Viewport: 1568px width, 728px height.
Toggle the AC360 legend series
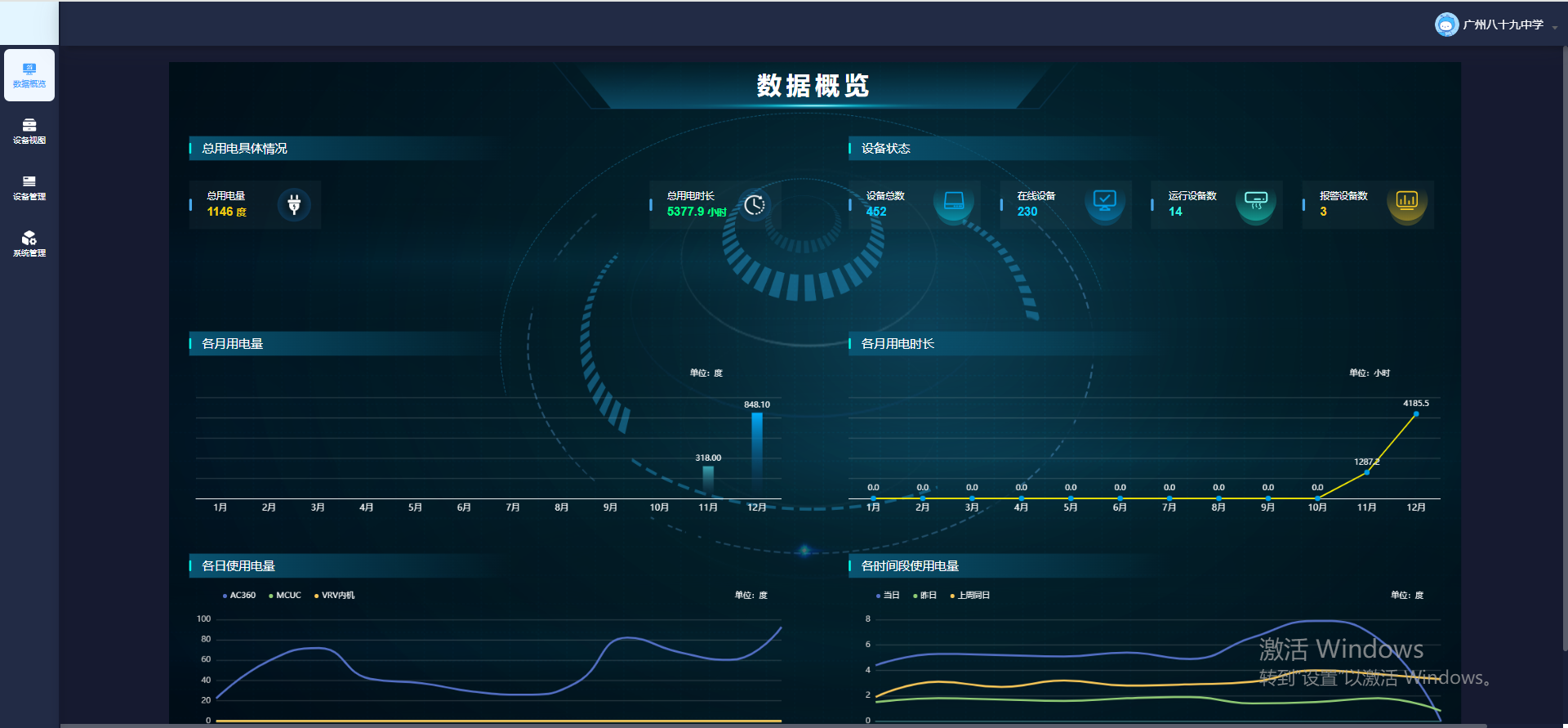(x=239, y=596)
